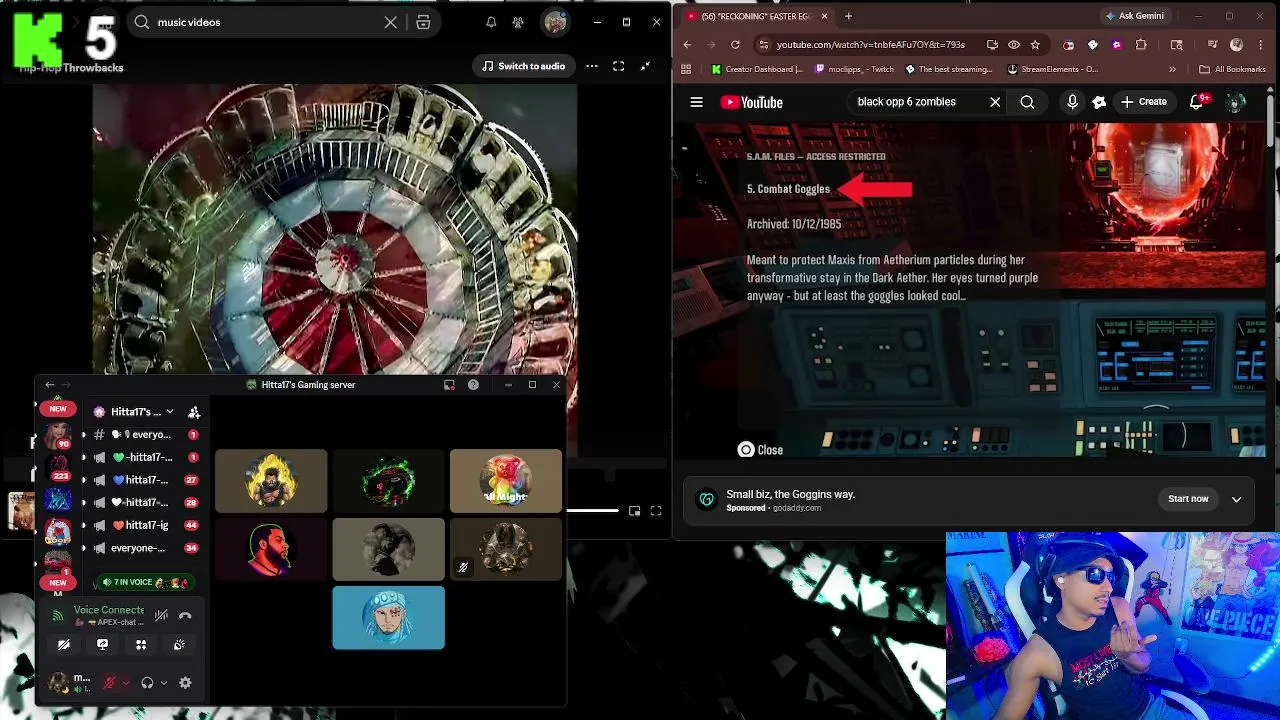Switch to audio in Spotify video

pyautogui.click(x=523, y=66)
